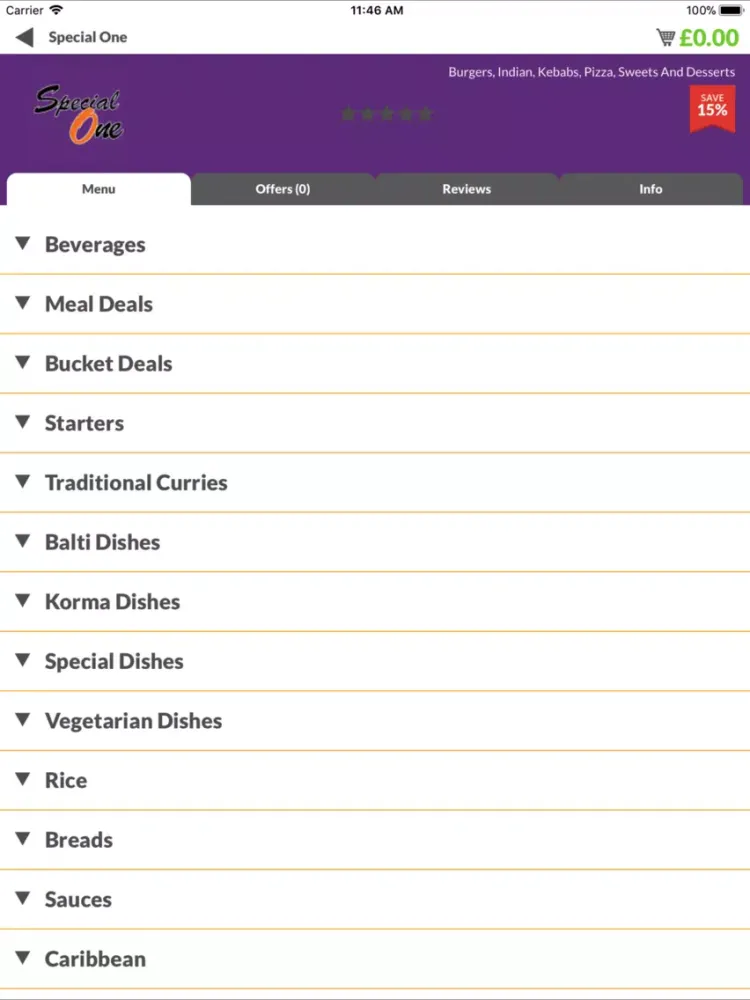Click the Special One header title

coord(88,38)
